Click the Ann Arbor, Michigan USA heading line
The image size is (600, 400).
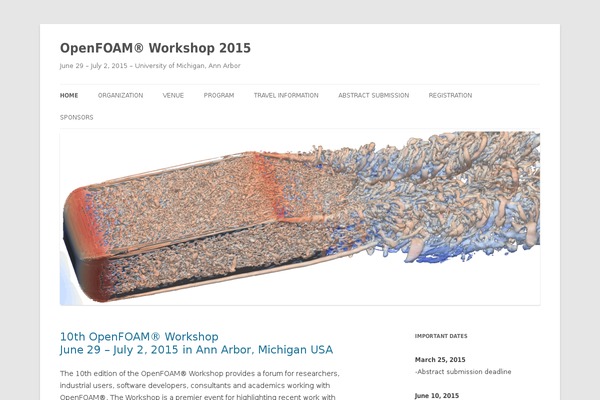click(x=196, y=350)
